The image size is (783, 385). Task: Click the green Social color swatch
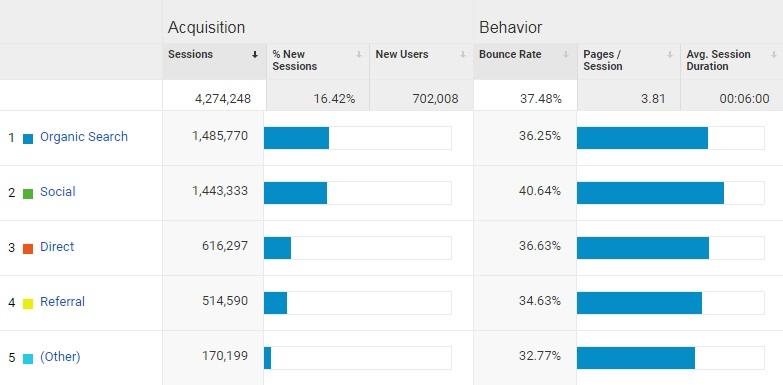tap(28, 194)
